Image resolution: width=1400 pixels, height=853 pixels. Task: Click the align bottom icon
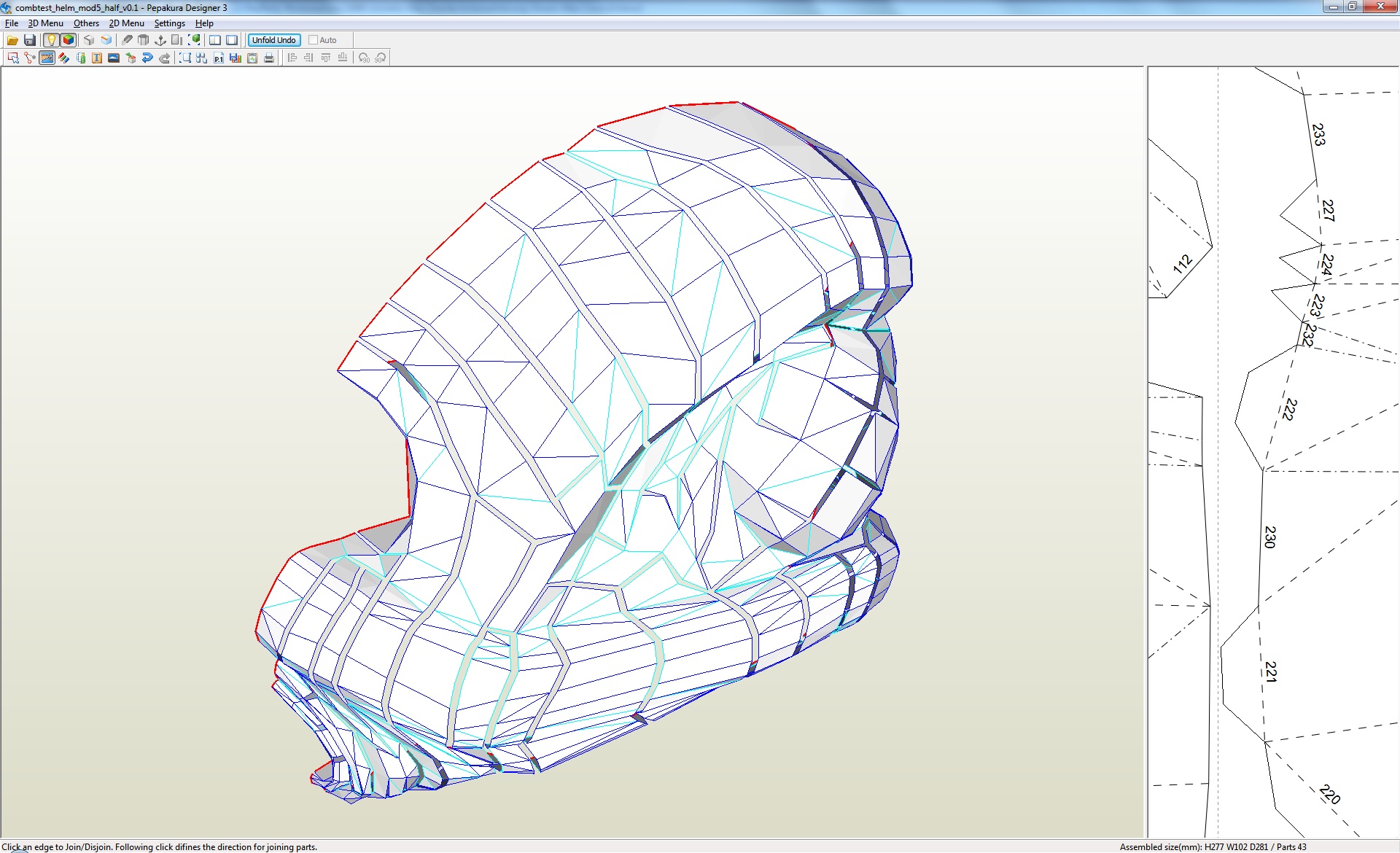tap(342, 58)
